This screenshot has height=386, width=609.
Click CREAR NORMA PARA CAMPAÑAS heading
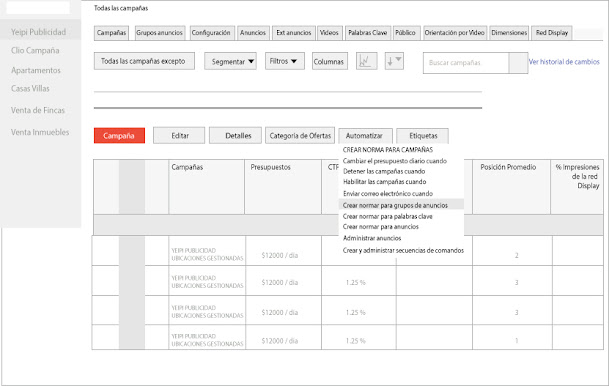tap(388, 150)
